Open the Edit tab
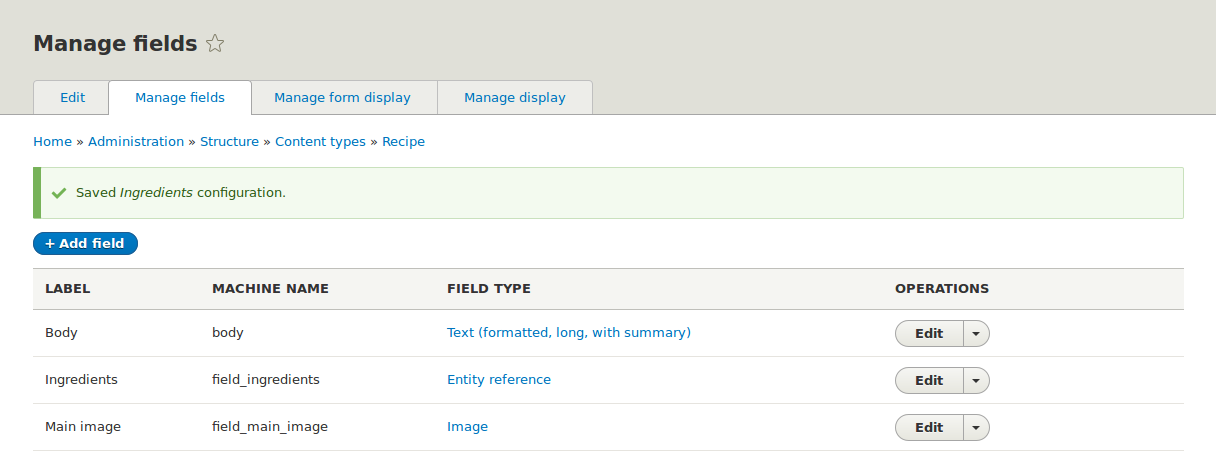The image size is (1216, 451). [72, 98]
